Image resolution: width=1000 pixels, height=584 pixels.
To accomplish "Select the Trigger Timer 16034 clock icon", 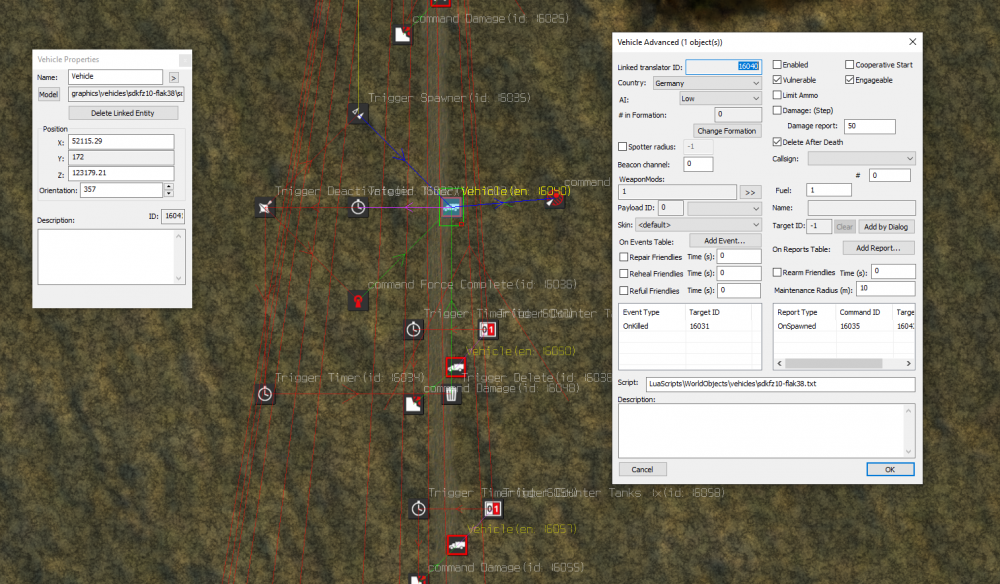I will click(265, 394).
